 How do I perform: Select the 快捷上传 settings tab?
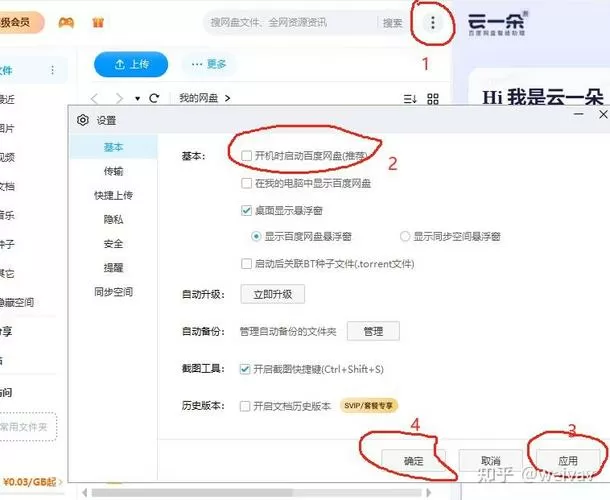114,195
